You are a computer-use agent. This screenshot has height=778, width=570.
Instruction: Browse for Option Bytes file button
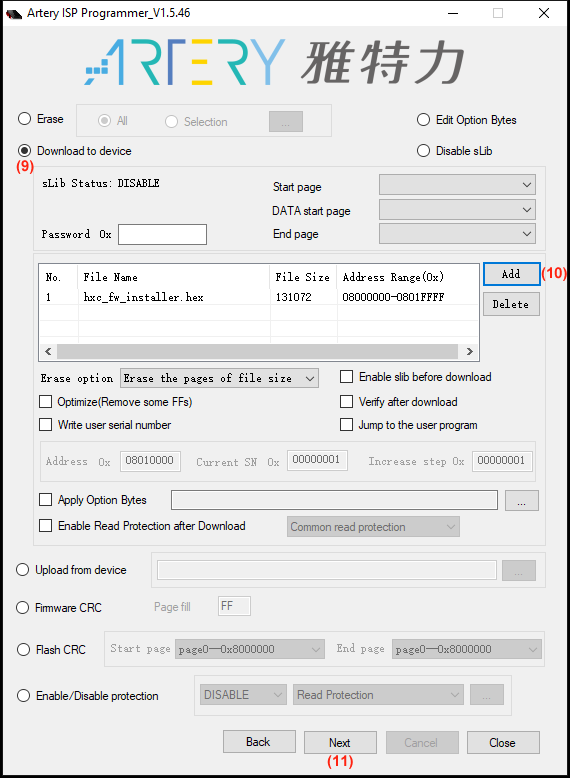coord(521,500)
